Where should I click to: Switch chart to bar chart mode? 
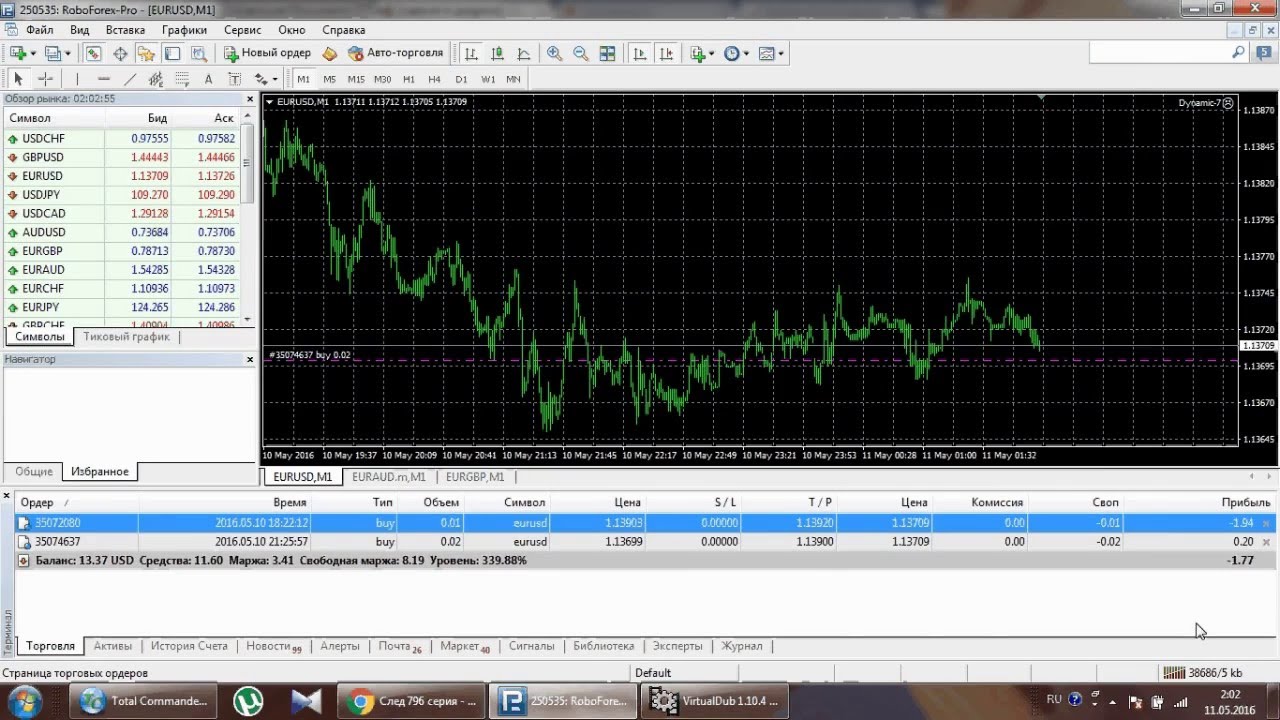point(471,53)
